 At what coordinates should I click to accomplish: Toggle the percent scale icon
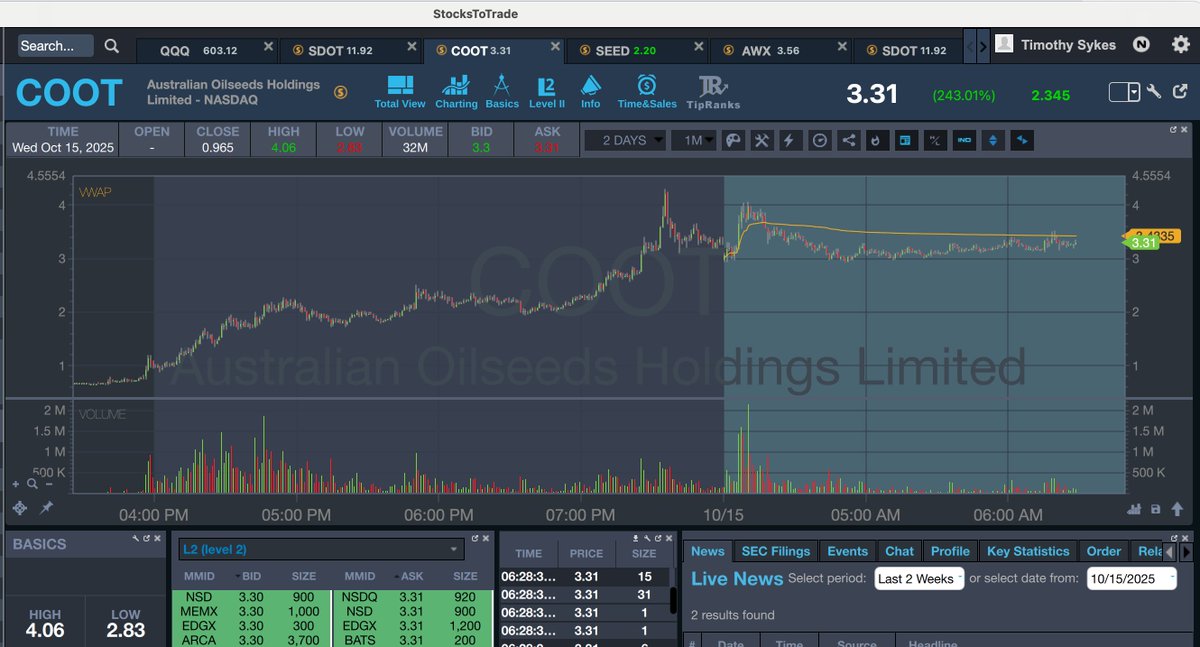[x=935, y=141]
